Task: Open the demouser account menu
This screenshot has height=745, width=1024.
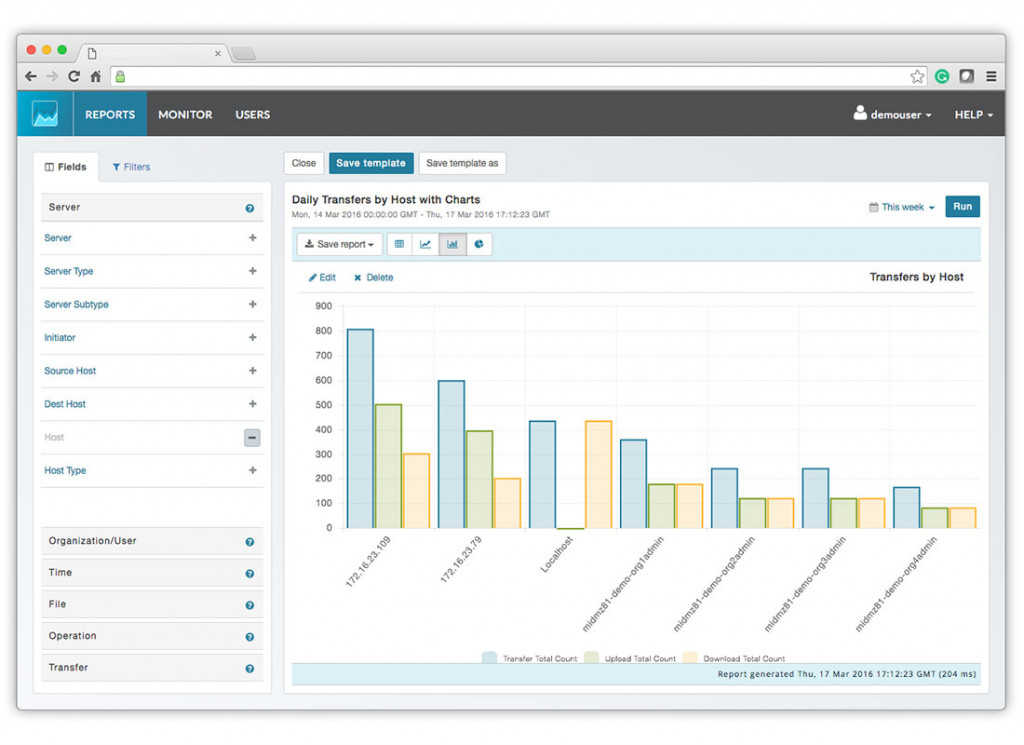Action: pos(892,114)
